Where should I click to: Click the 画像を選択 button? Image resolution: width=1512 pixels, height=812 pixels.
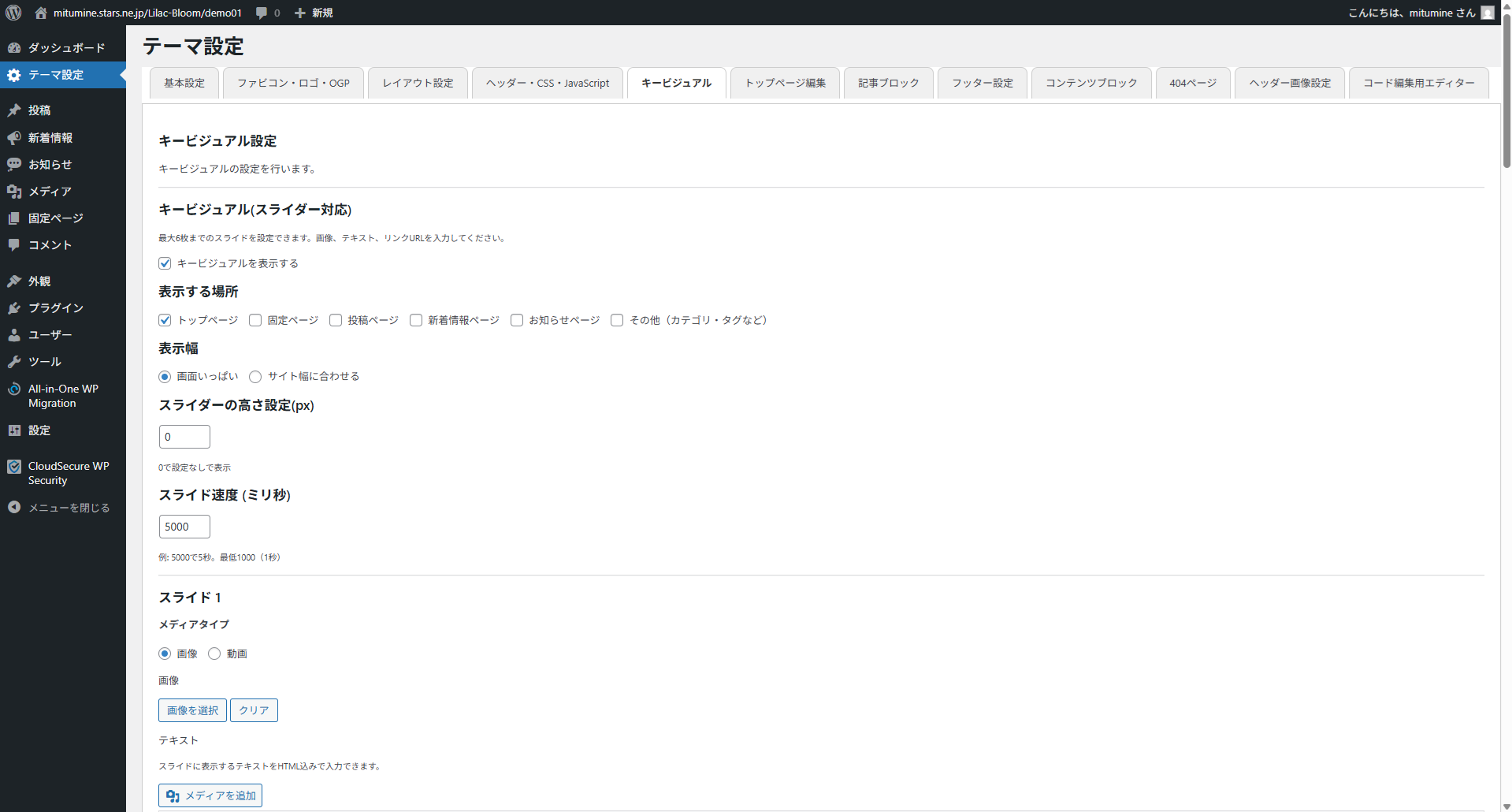[x=192, y=710]
